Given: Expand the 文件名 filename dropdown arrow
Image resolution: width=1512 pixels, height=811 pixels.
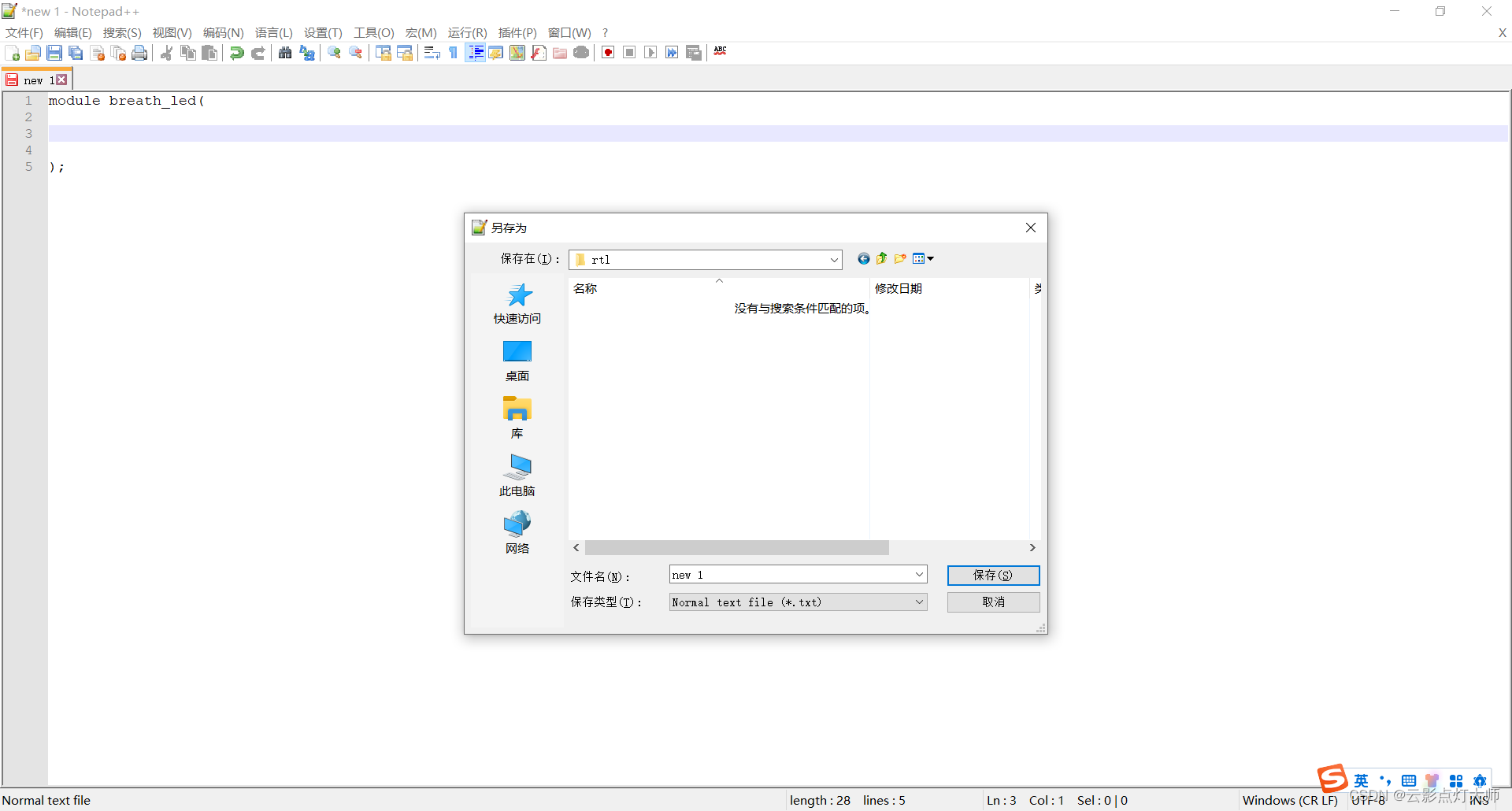Looking at the screenshot, I should pyautogui.click(x=919, y=575).
